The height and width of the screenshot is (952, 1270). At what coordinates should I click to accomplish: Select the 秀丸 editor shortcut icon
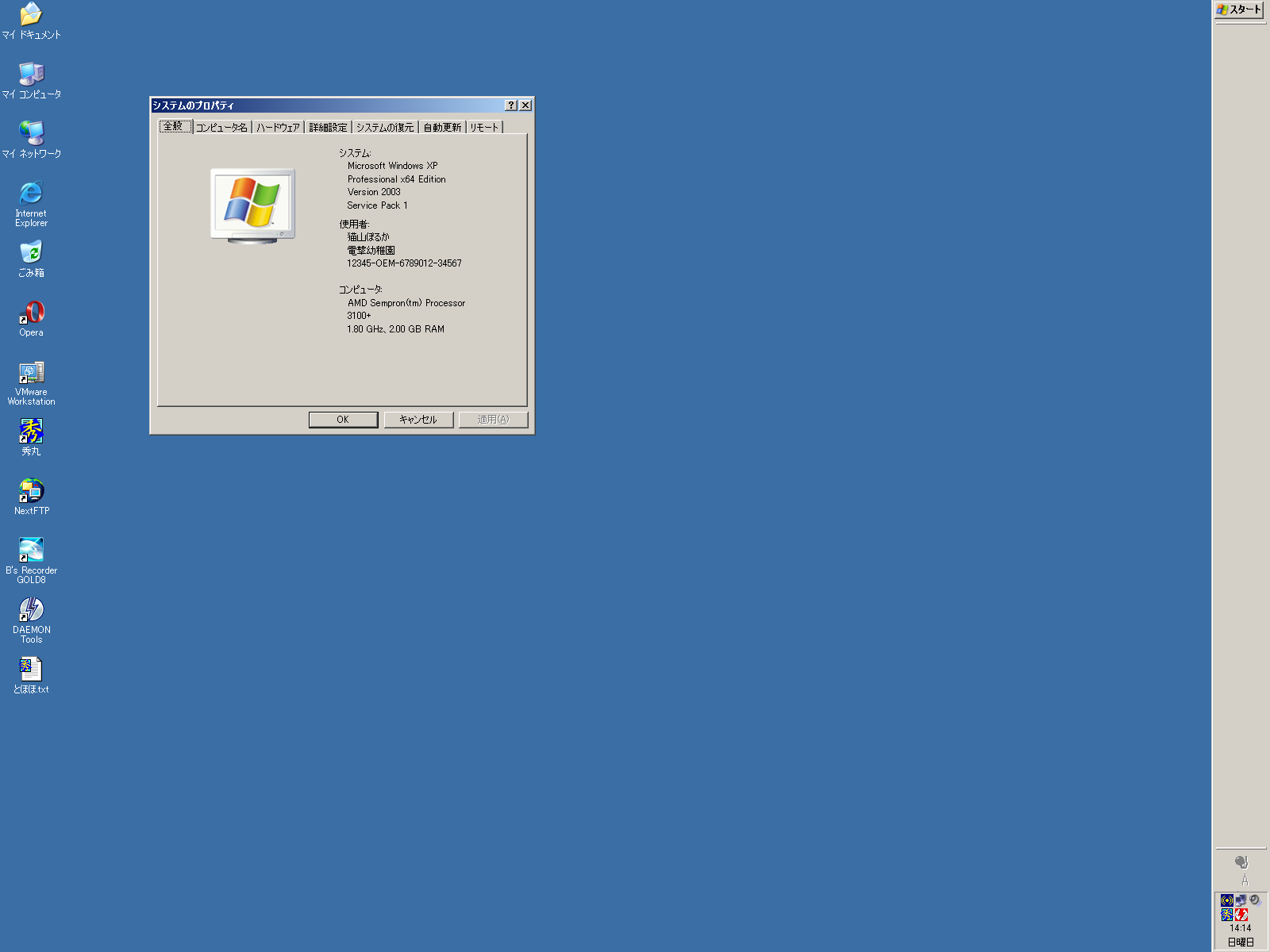point(31,437)
